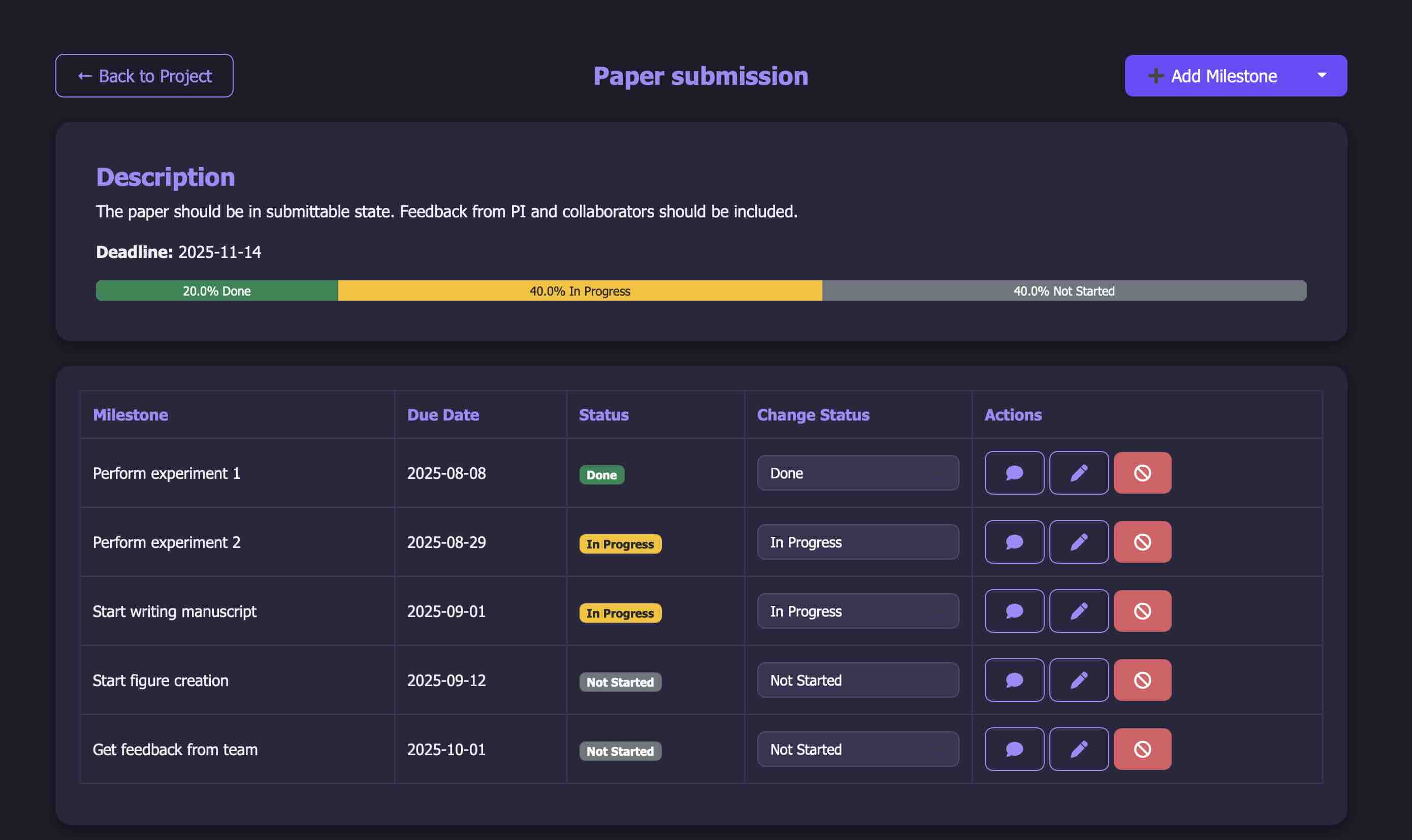Click Not Started badge for Get feedback from team
This screenshot has height=840, width=1412.
point(620,751)
